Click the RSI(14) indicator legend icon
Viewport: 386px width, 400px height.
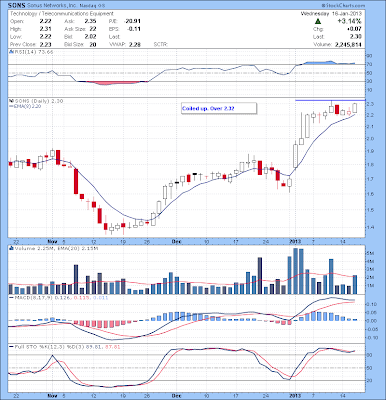point(10,52)
